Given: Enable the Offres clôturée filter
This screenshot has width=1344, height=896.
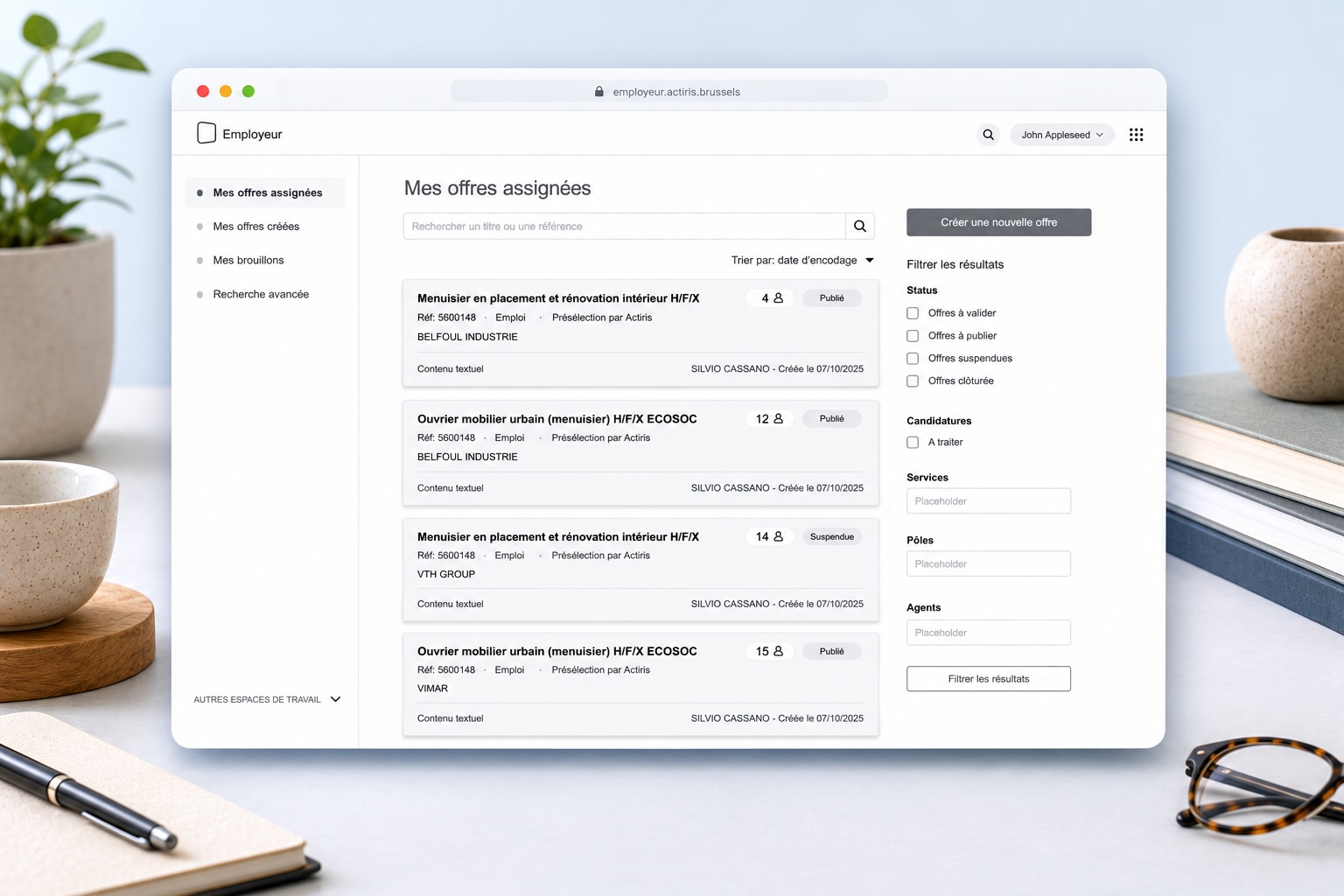Looking at the screenshot, I should pyautogui.click(x=913, y=381).
